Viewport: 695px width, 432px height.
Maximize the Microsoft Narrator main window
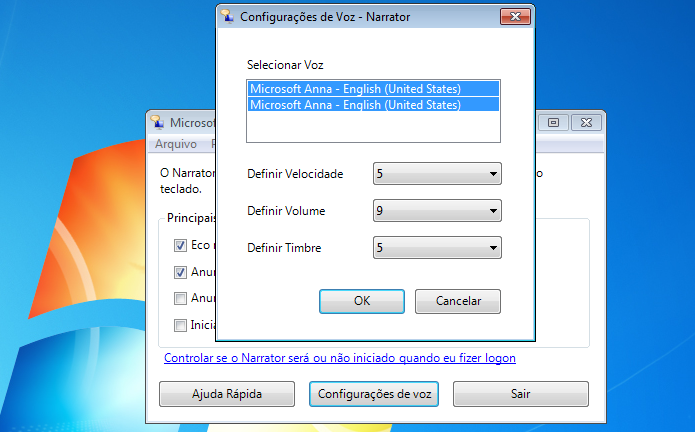[x=553, y=122]
